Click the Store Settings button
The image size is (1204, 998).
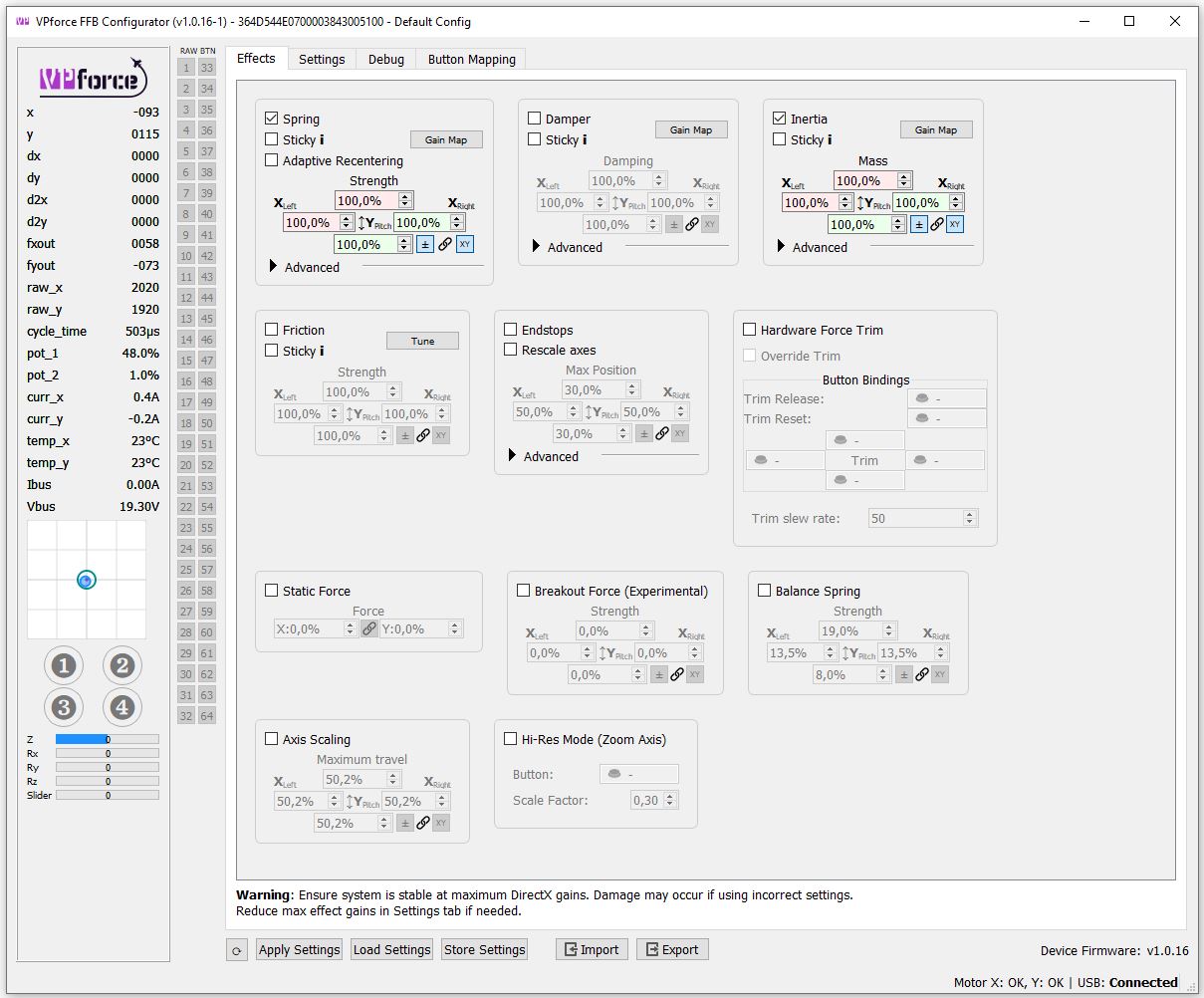484,950
